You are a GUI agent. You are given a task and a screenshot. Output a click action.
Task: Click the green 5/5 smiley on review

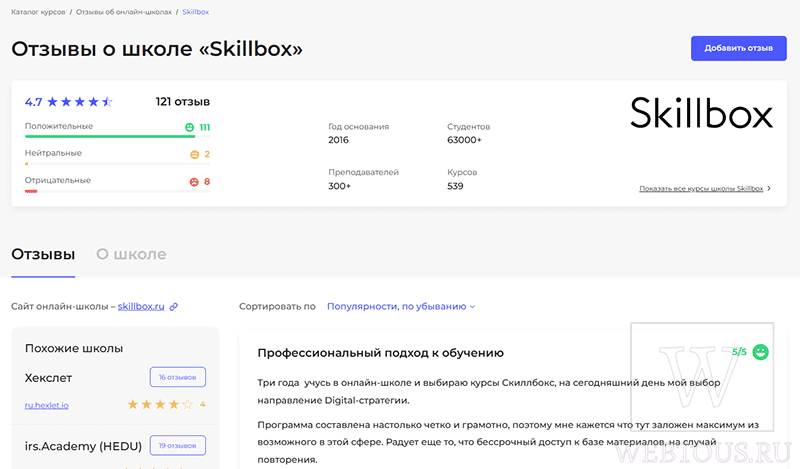coord(761,352)
